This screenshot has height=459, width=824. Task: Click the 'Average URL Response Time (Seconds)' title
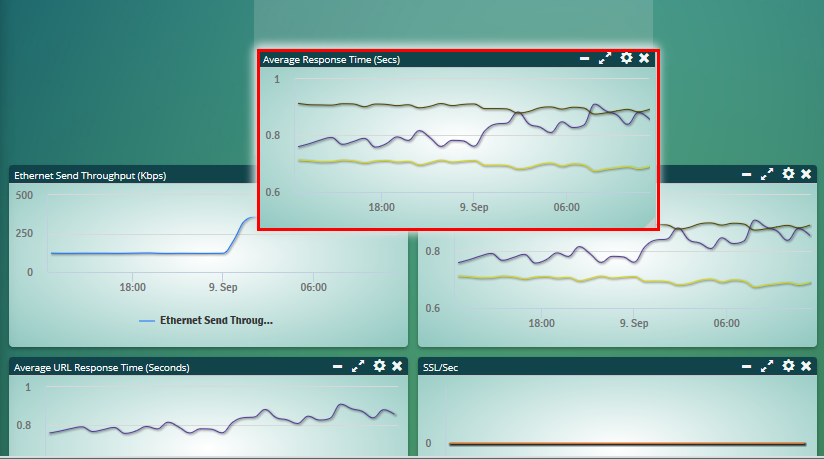point(101,368)
